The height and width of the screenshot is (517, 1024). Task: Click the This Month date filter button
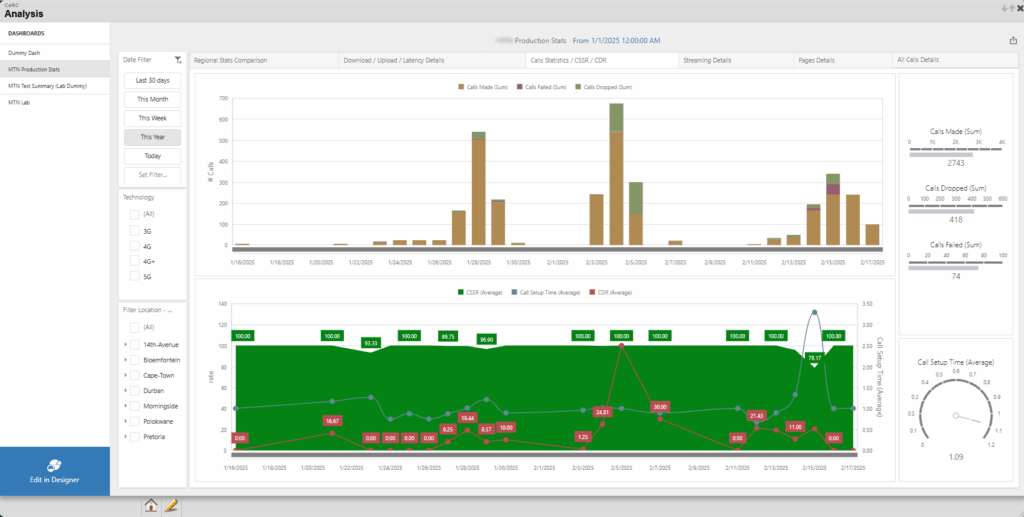coord(152,100)
